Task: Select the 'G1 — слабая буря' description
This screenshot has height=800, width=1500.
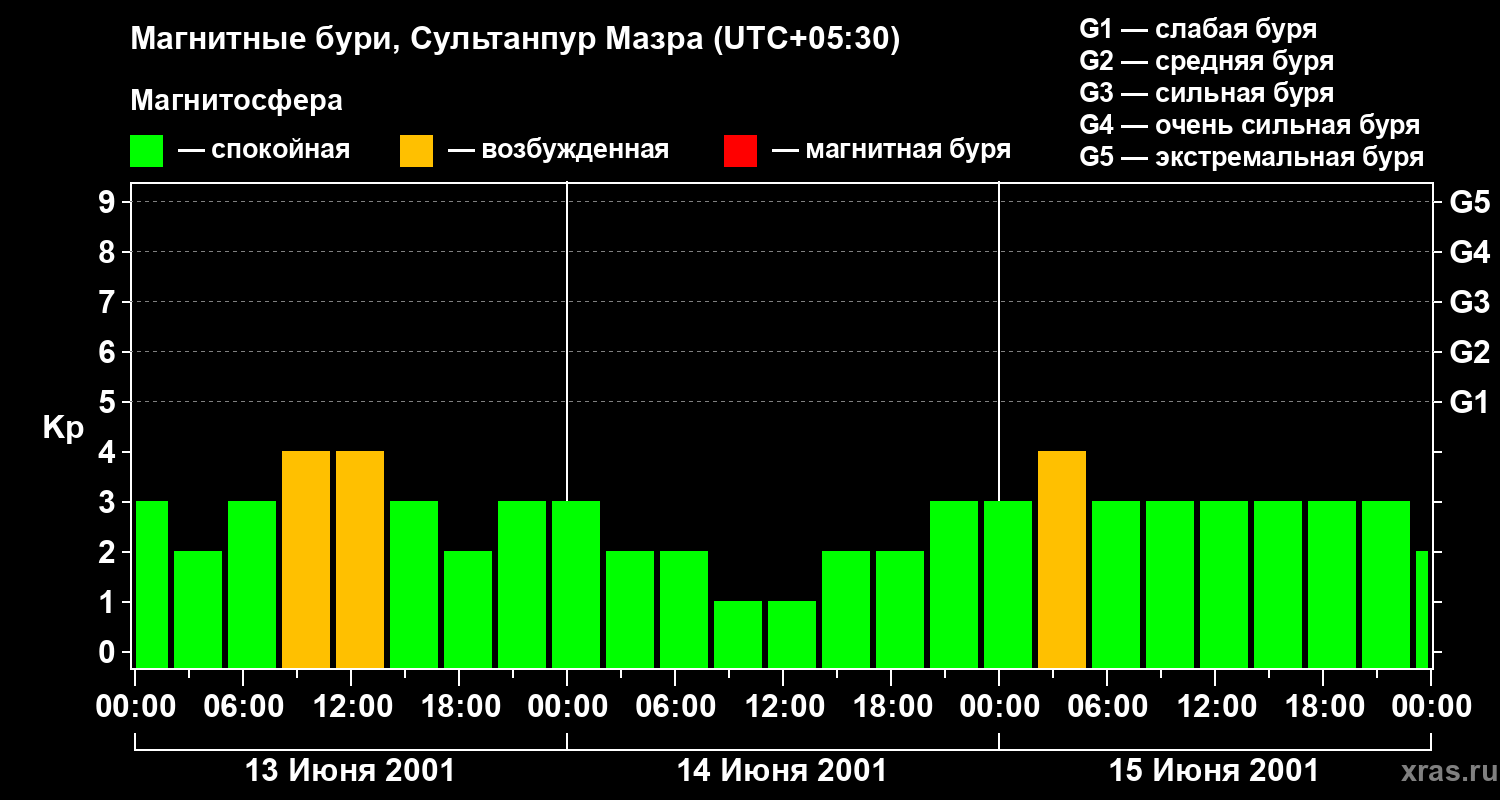Action: point(1198,28)
